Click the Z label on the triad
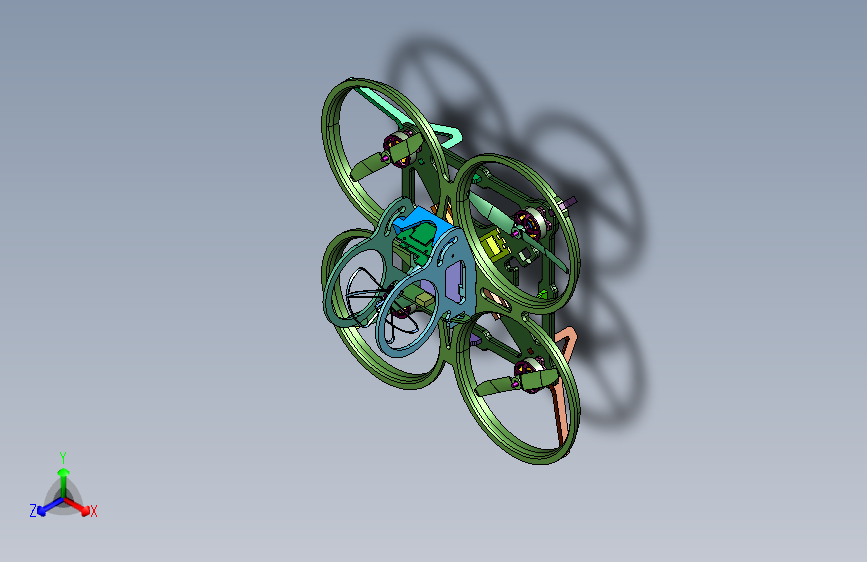Image resolution: width=867 pixels, height=562 pixels. click(x=33, y=511)
